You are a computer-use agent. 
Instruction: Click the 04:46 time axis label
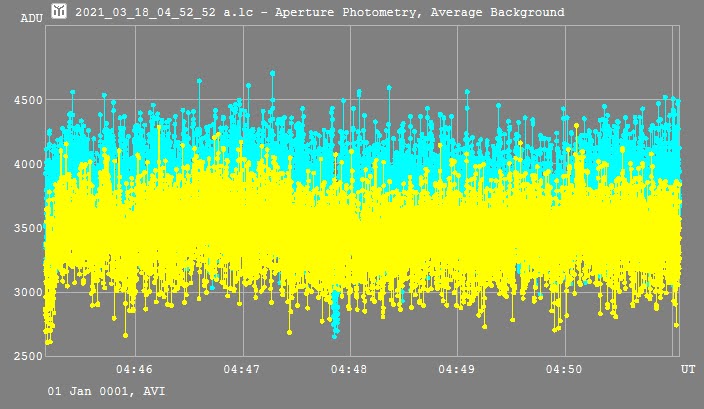click(x=134, y=369)
